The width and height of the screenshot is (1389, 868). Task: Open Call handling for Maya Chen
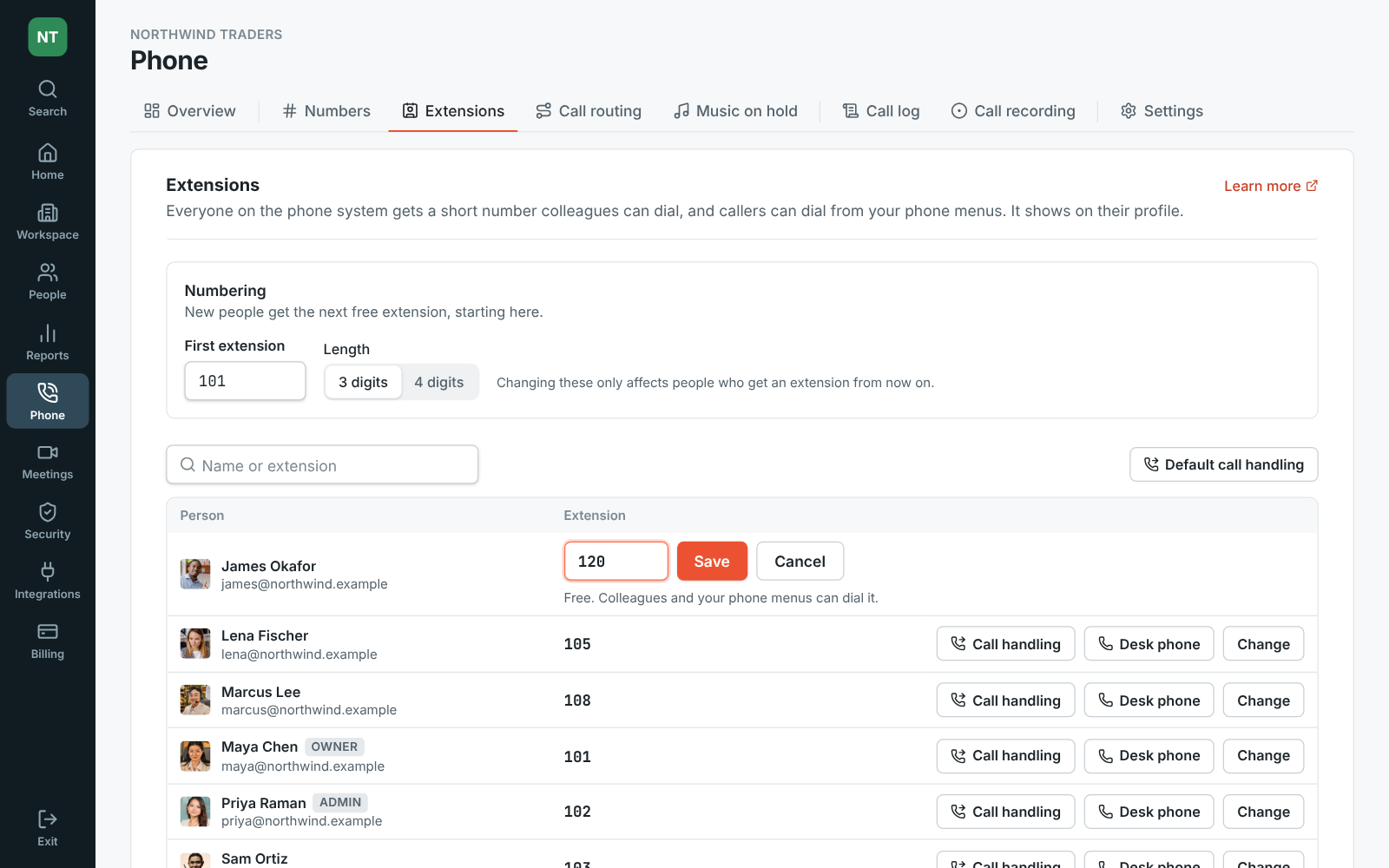click(x=1005, y=756)
